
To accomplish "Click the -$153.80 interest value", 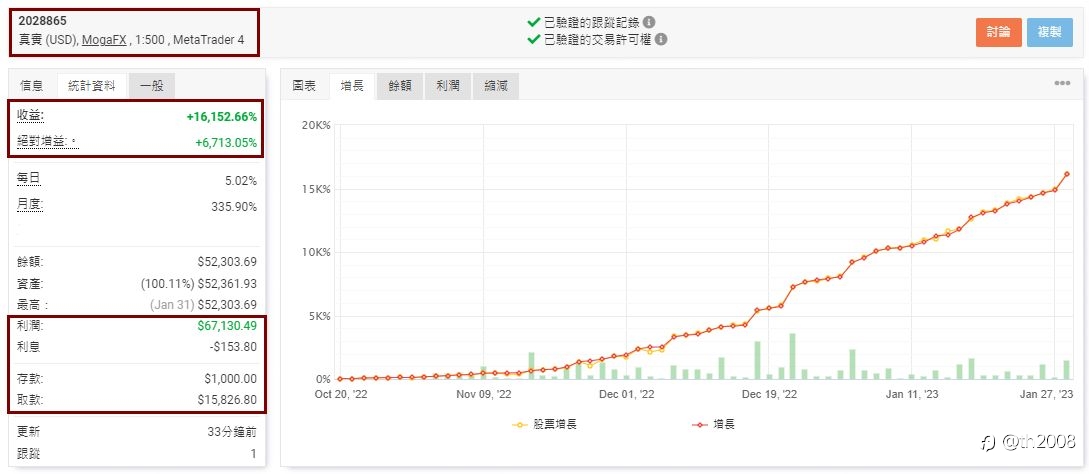I will (233, 346).
